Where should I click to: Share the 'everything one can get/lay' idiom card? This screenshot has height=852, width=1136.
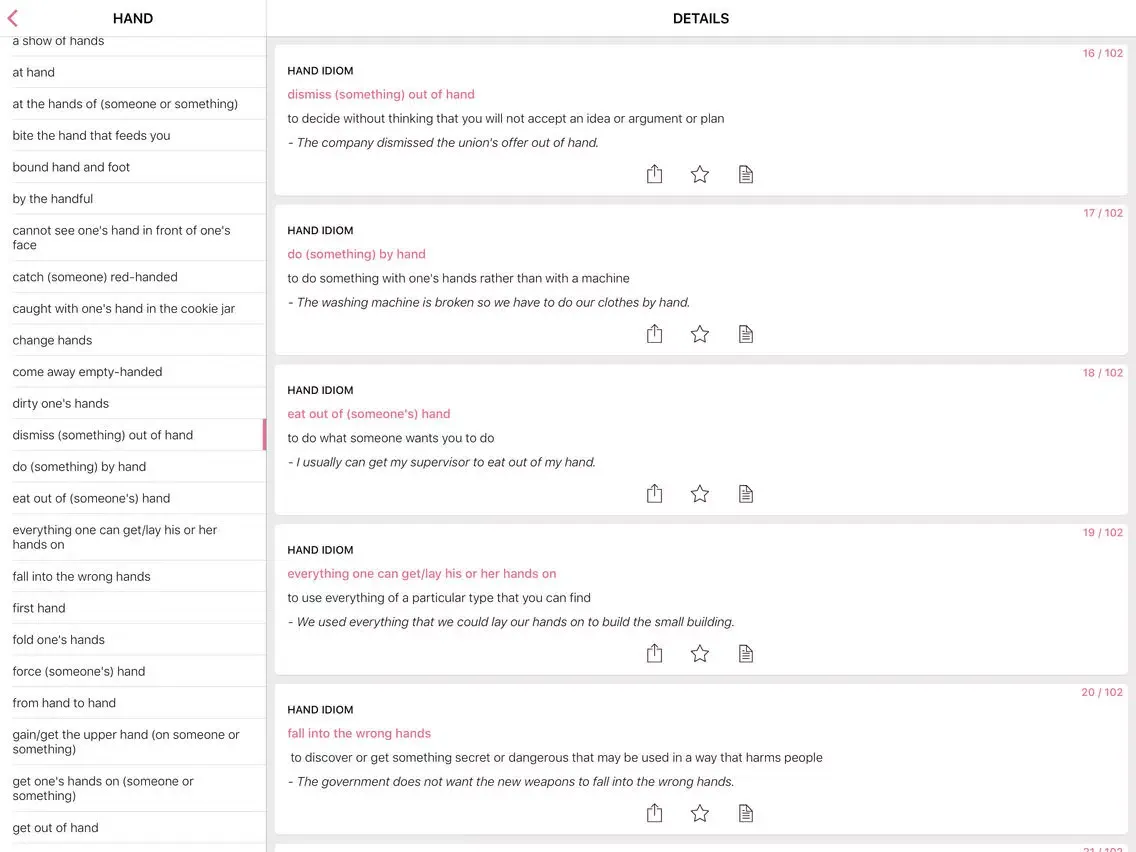click(654, 653)
